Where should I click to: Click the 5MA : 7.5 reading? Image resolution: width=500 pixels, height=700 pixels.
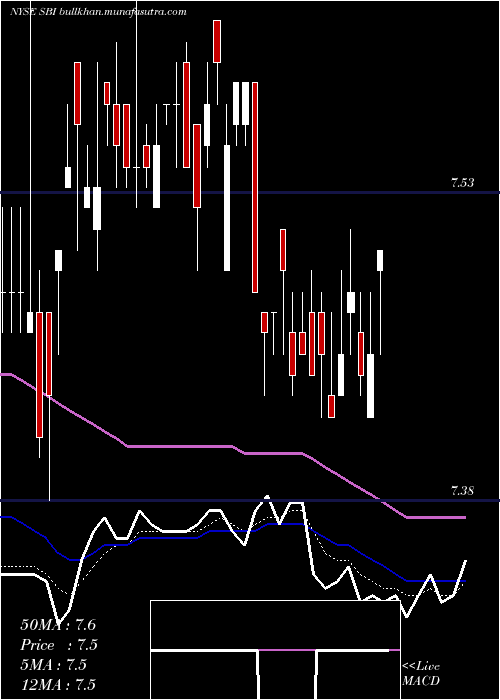[53, 665]
